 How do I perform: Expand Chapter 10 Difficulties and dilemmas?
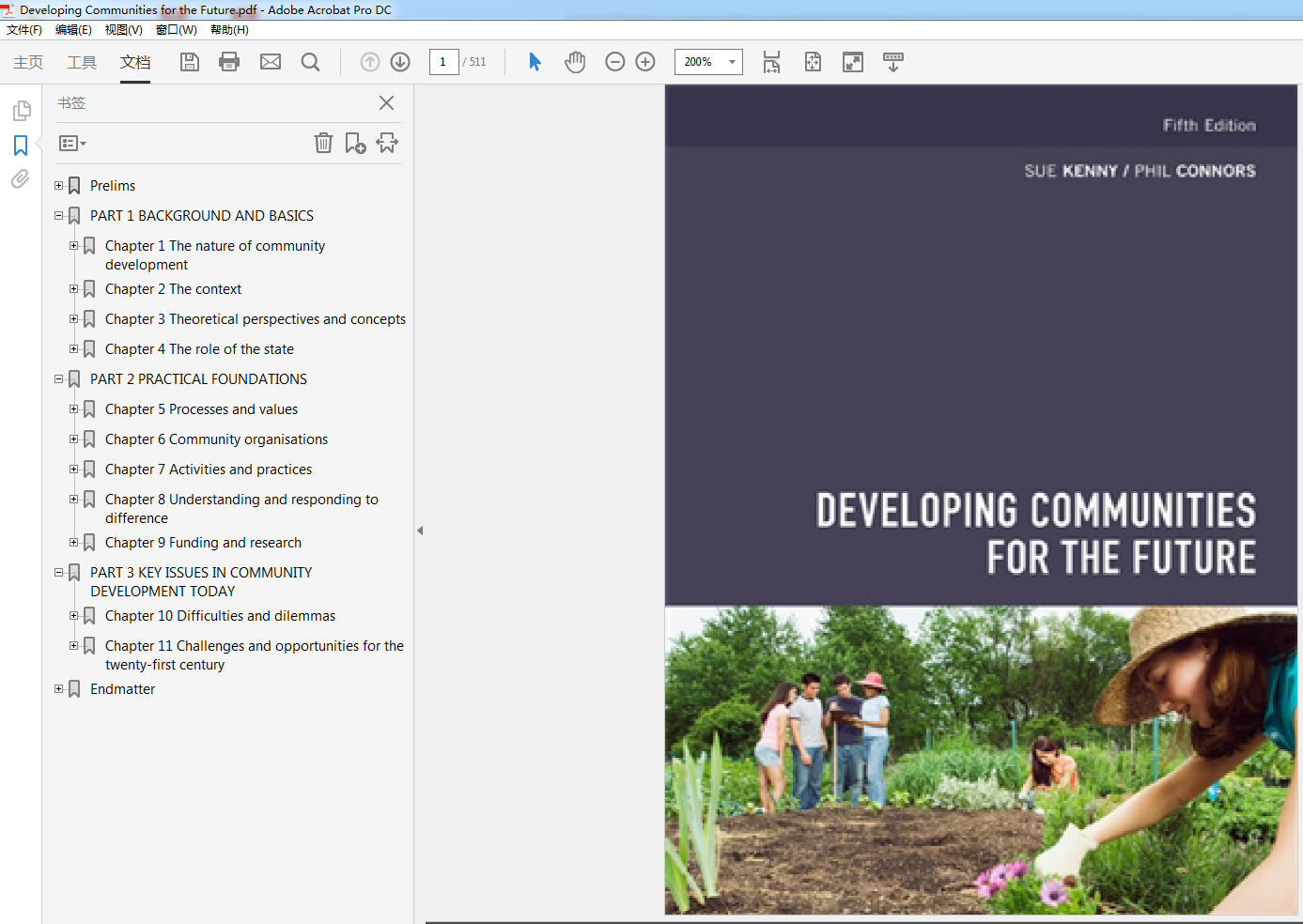pos(73,616)
